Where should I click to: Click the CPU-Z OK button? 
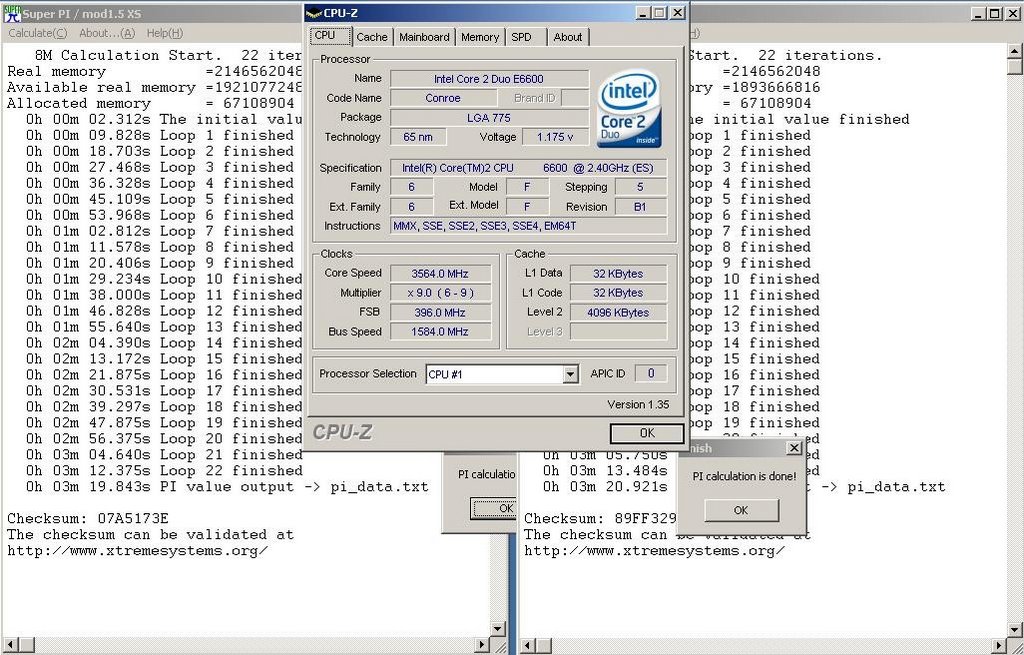647,433
